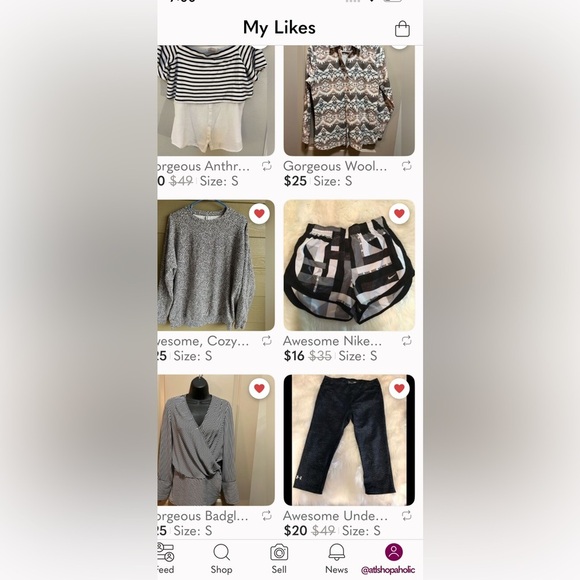Unlike the Nike shorts heart

pos(399,213)
